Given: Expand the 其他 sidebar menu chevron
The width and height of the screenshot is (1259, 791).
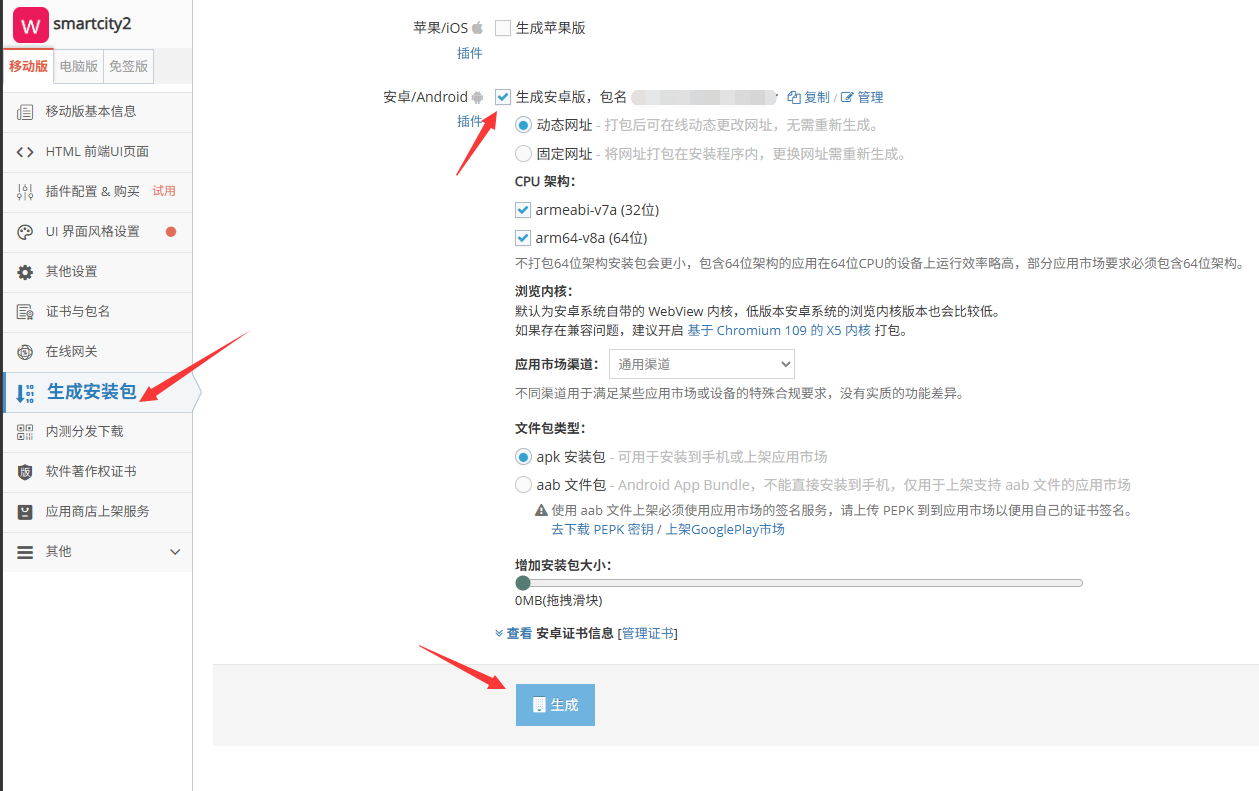Looking at the screenshot, I should [175, 552].
